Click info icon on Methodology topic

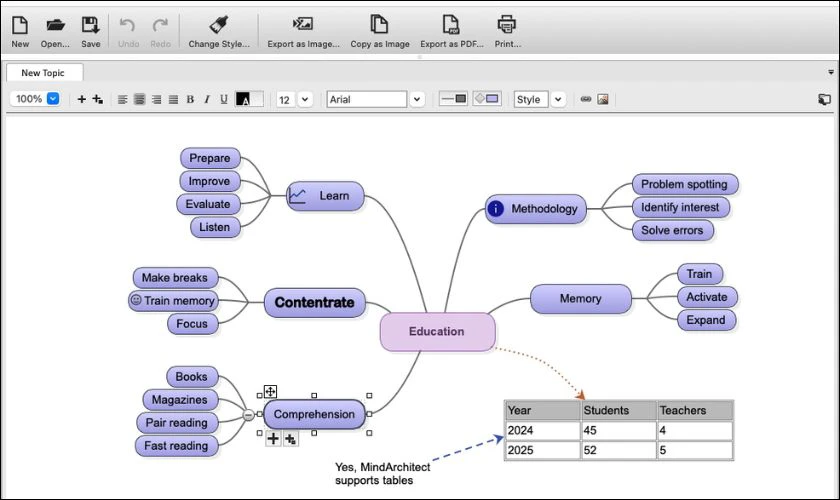coord(496,208)
